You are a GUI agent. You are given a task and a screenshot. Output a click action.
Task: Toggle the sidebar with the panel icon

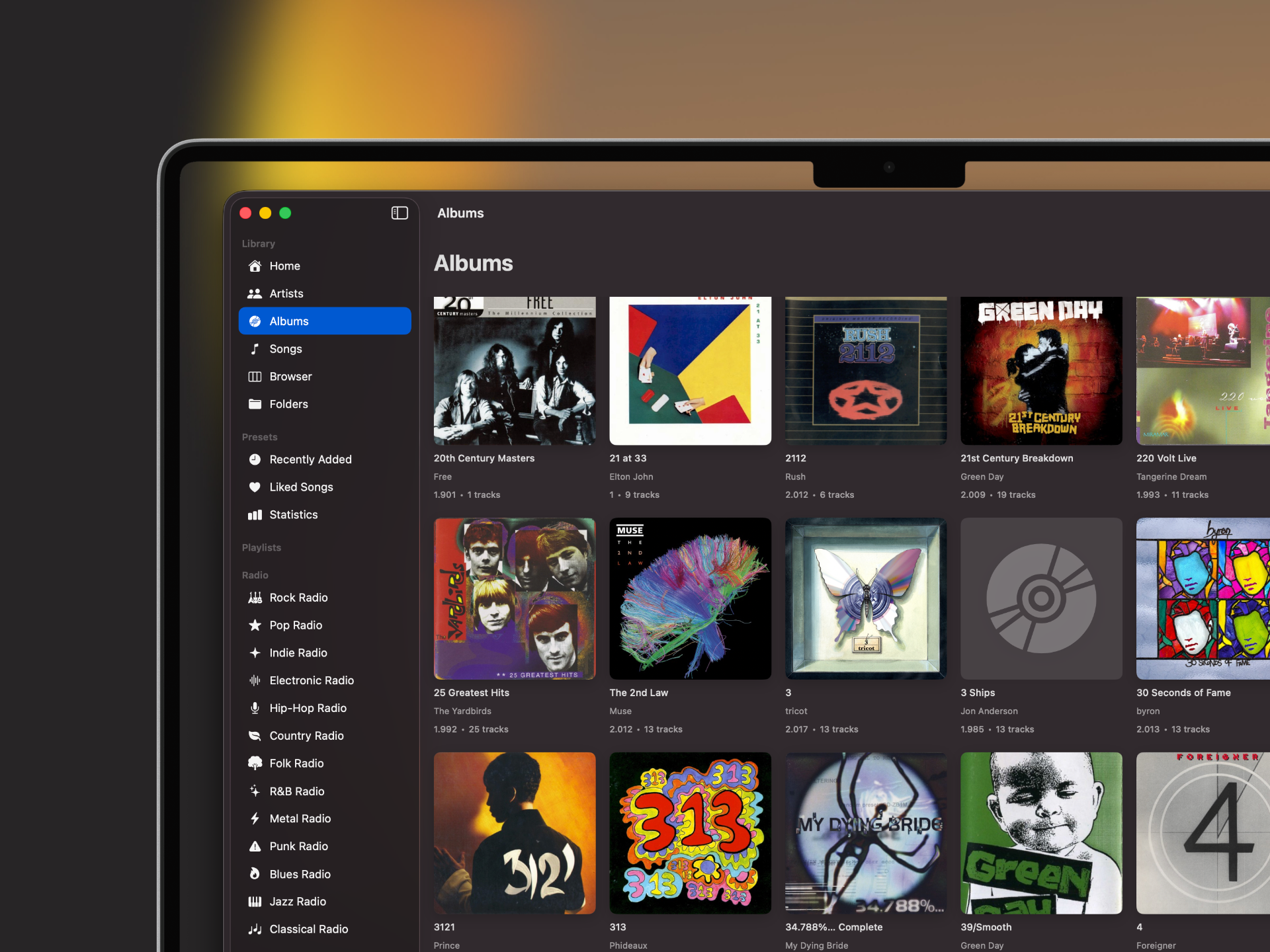[400, 213]
